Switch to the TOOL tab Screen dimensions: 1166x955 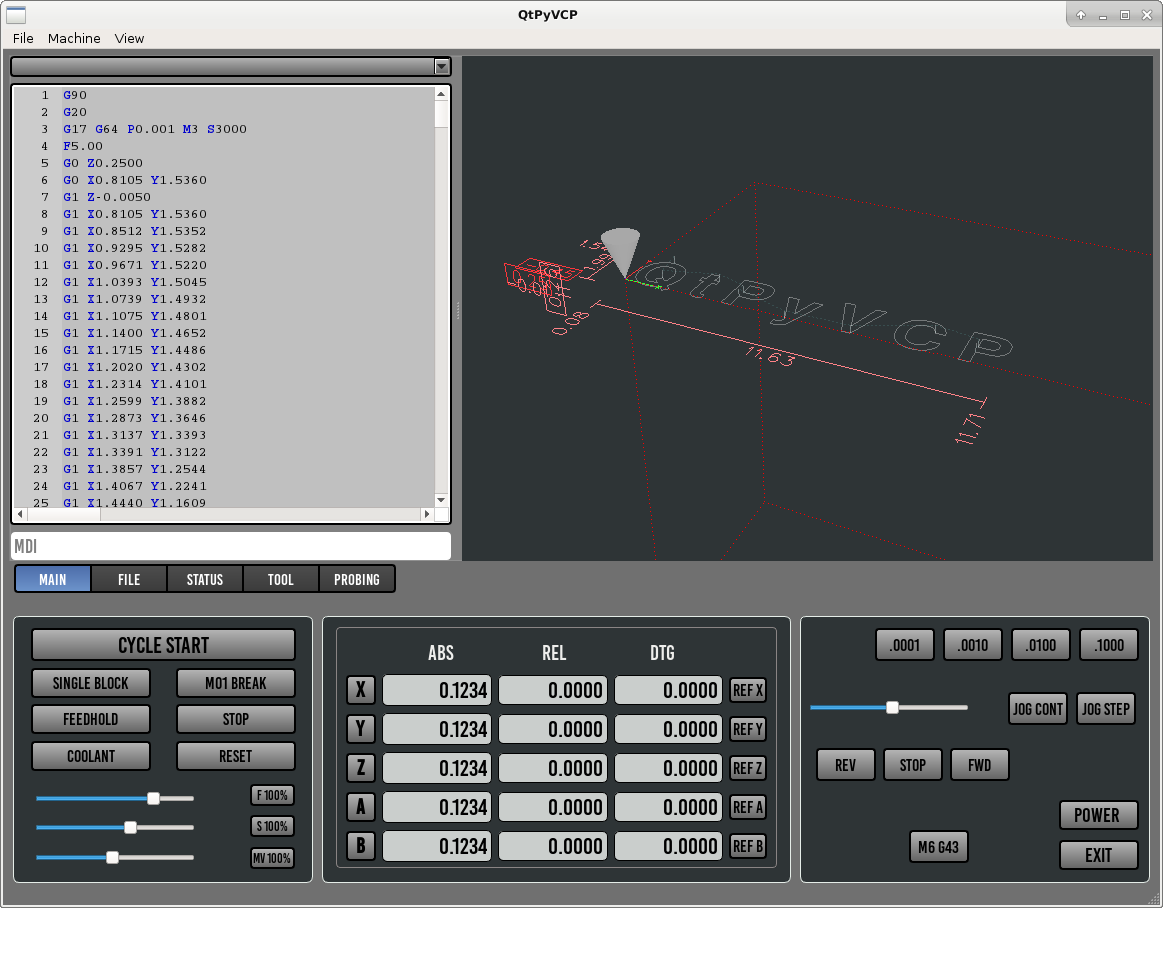tap(280, 579)
